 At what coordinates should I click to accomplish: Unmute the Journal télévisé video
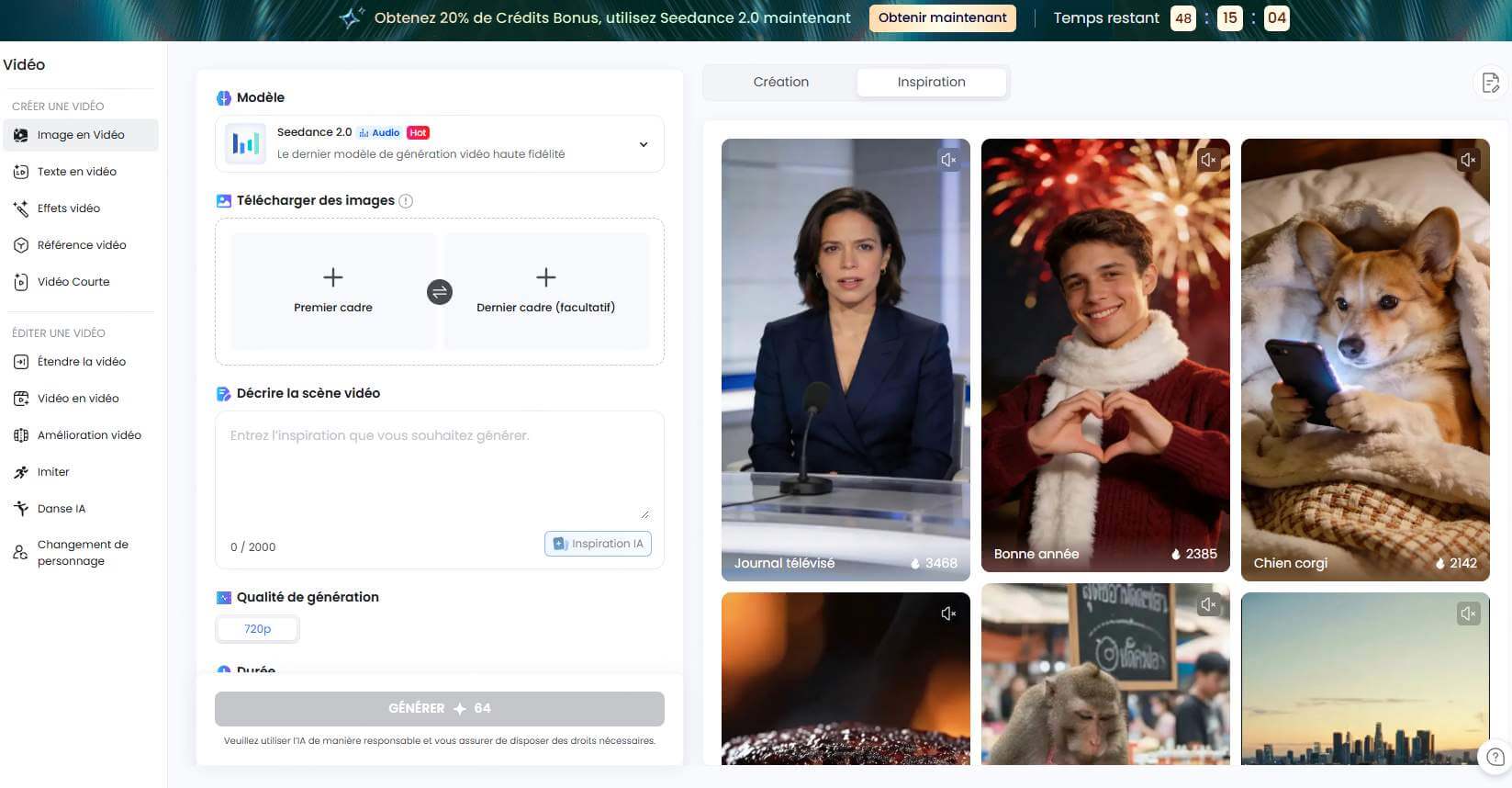click(x=948, y=160)
